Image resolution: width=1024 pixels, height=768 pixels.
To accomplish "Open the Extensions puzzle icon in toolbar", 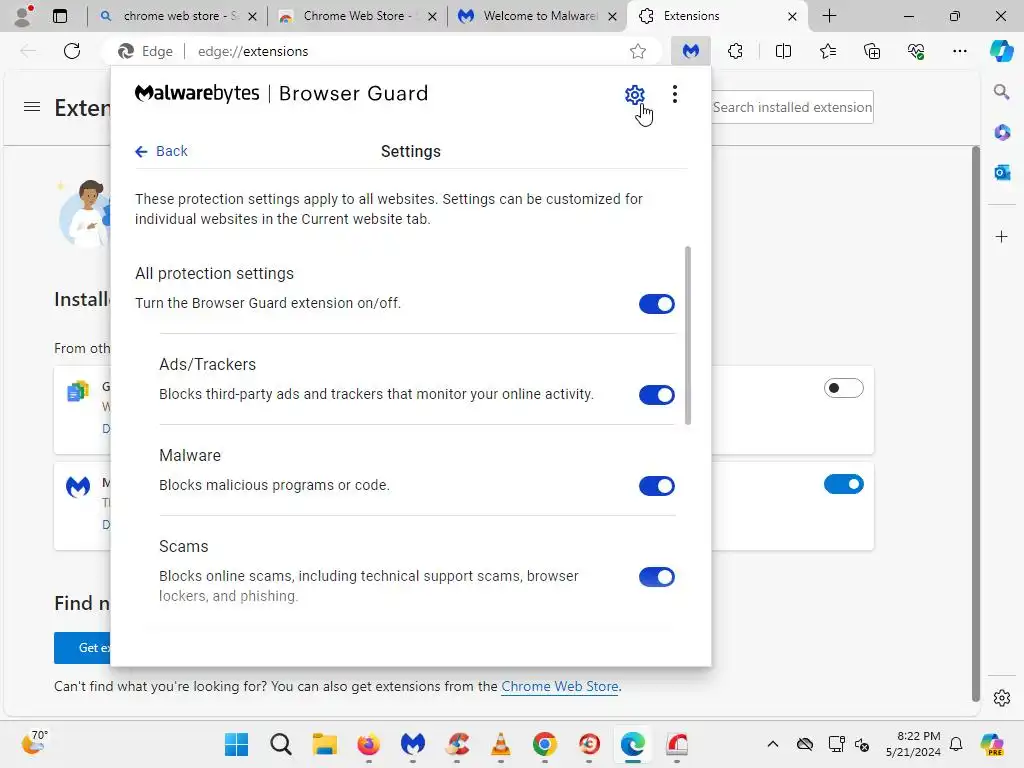I will [735, 51].
